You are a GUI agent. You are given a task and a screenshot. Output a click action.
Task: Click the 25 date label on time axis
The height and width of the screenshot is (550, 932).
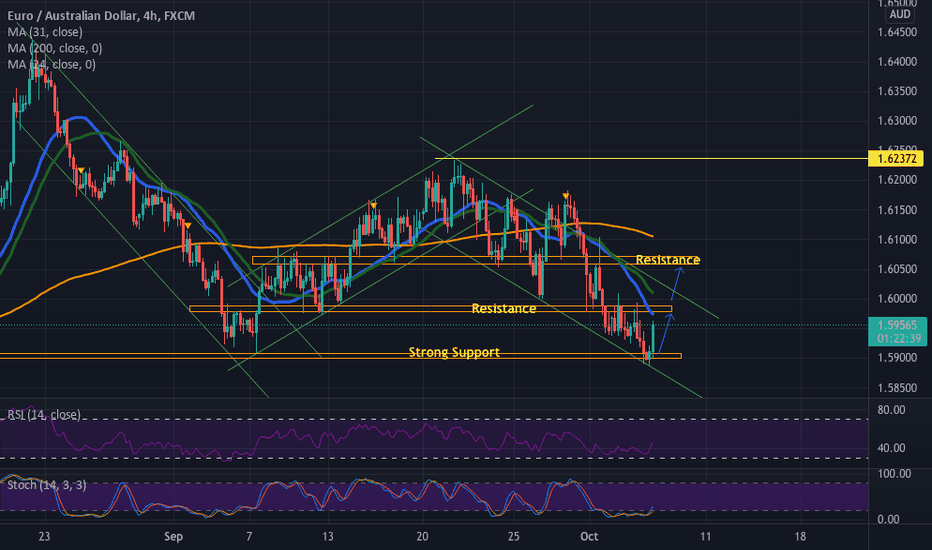(x=514, y=536)
